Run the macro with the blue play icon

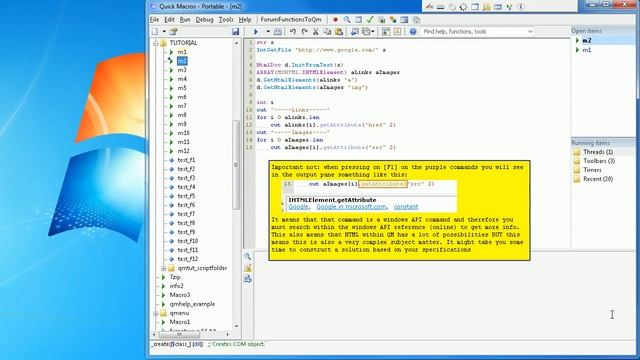pos(256,32)
